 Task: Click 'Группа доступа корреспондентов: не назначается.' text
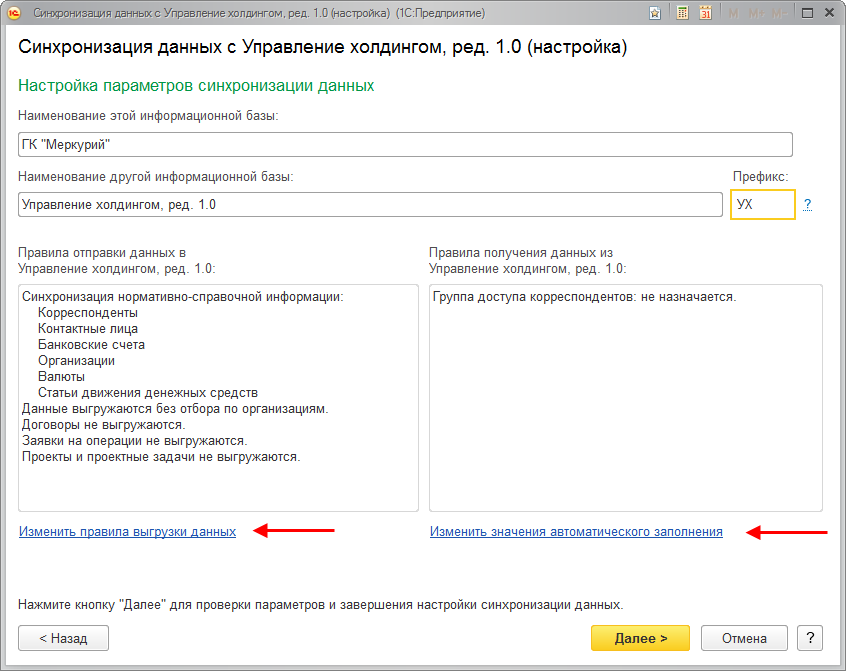coord(584,297)
